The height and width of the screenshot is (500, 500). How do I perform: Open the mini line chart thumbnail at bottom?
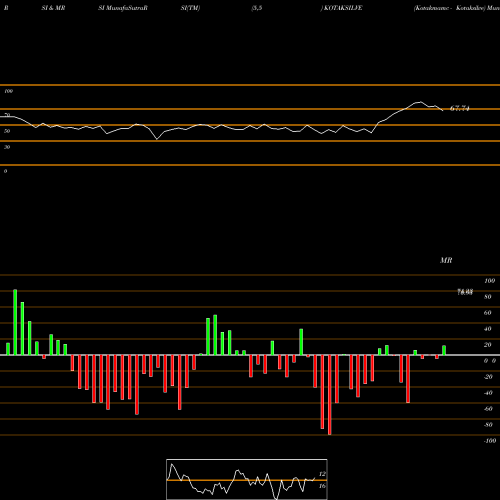(247, 479)
